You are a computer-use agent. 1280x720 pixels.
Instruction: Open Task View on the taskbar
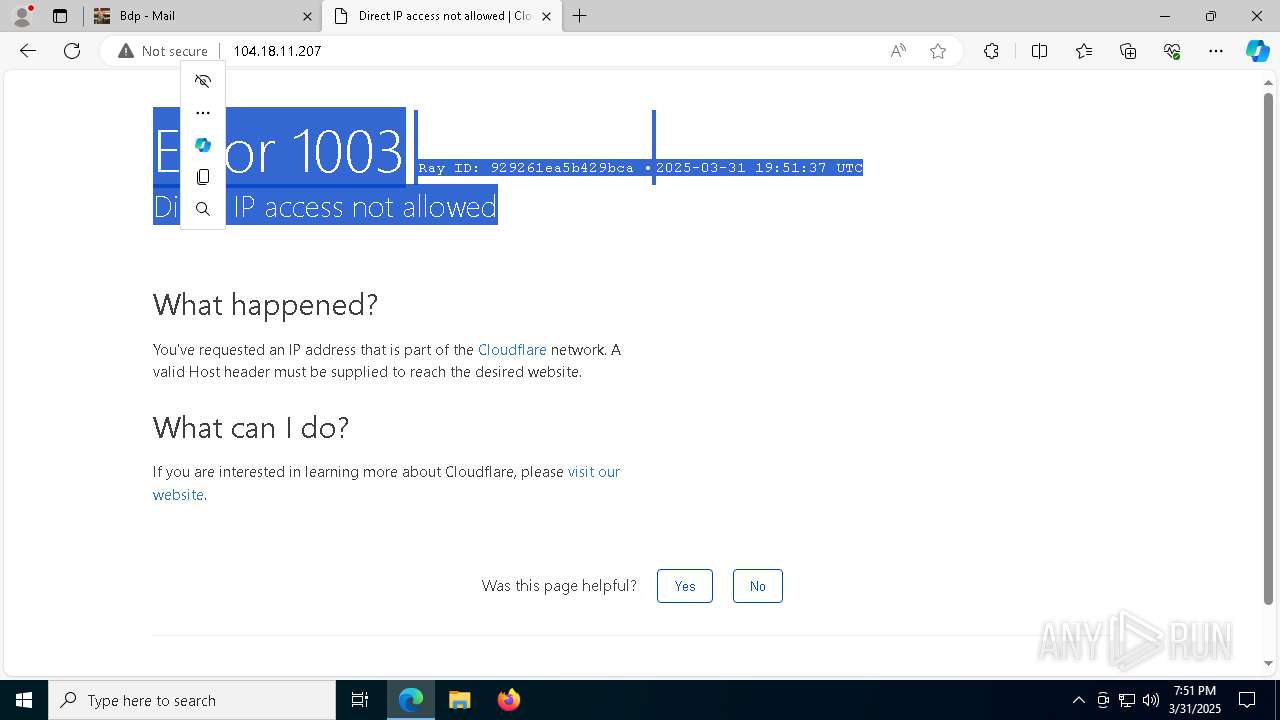pyautogui.click(x=360, y=700)
